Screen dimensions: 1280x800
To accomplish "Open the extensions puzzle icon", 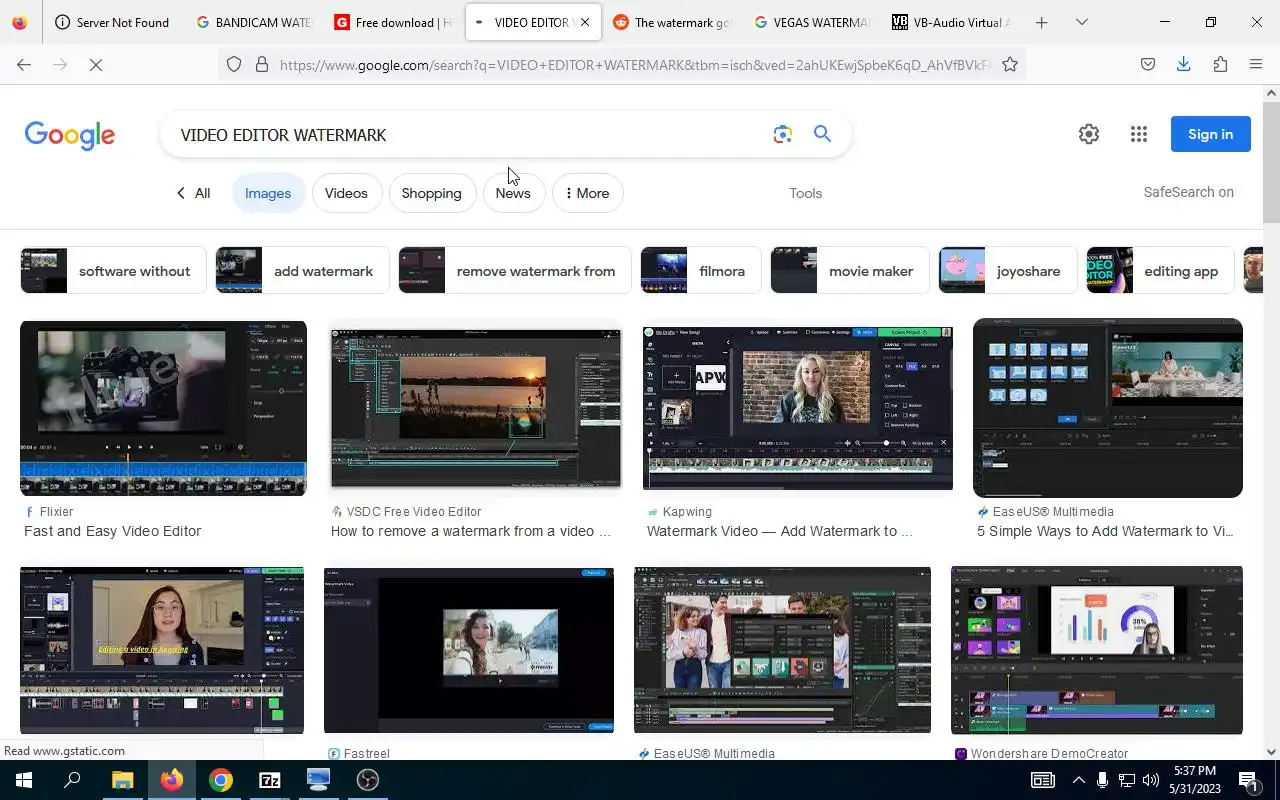I will pyautogui.click(x=1220, y=65).
